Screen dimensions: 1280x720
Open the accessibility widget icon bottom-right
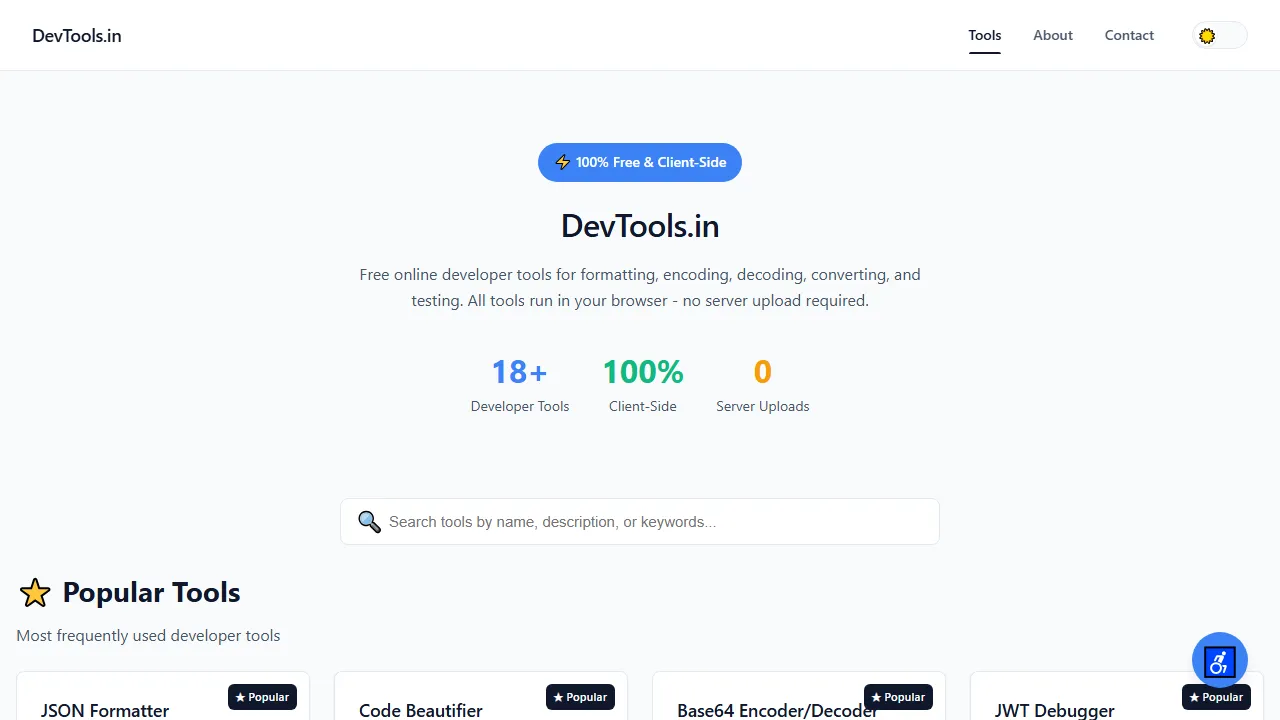(1219, 661)
